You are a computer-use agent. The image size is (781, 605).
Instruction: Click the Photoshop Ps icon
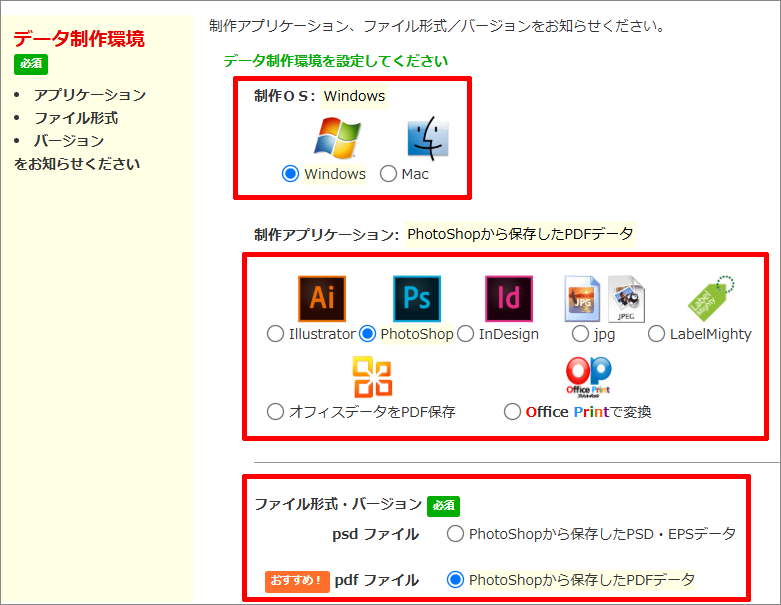tap(417, 298)
